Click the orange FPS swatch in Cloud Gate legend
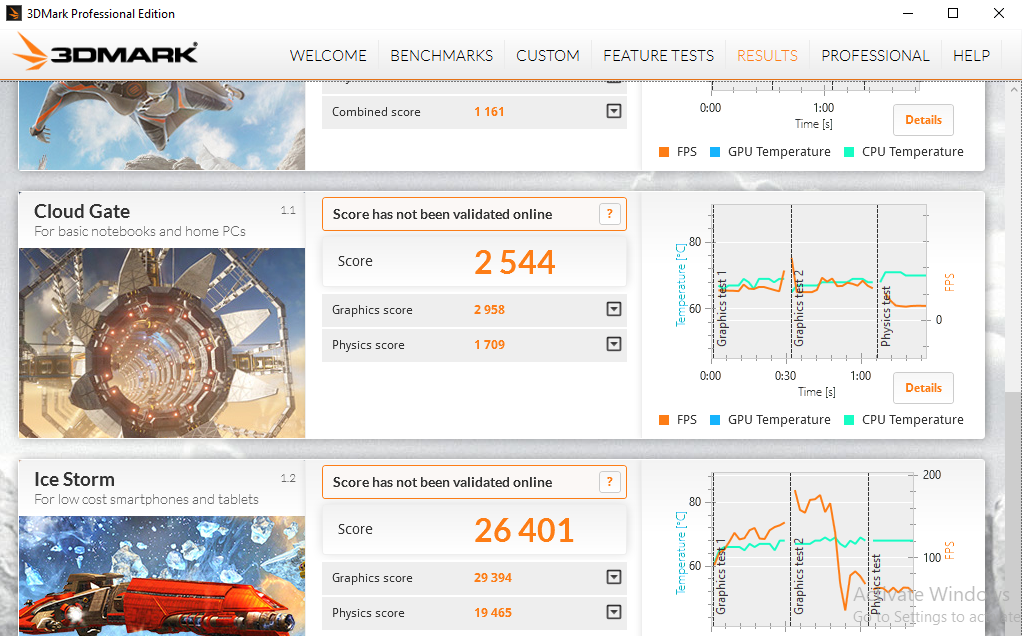 [664, 420]
